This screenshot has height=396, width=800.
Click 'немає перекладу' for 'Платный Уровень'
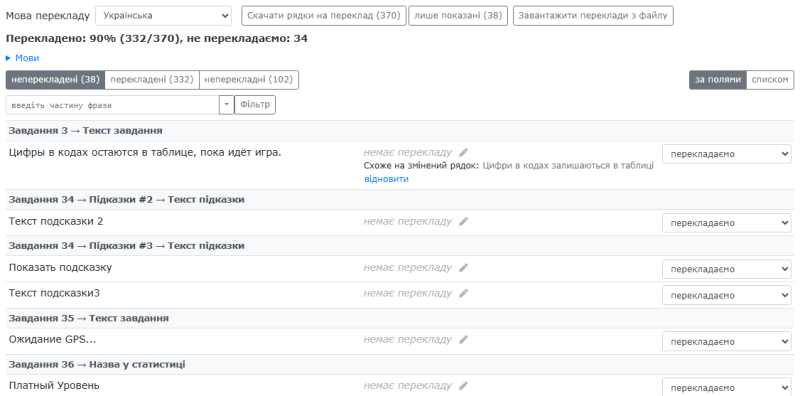(408, 386)
